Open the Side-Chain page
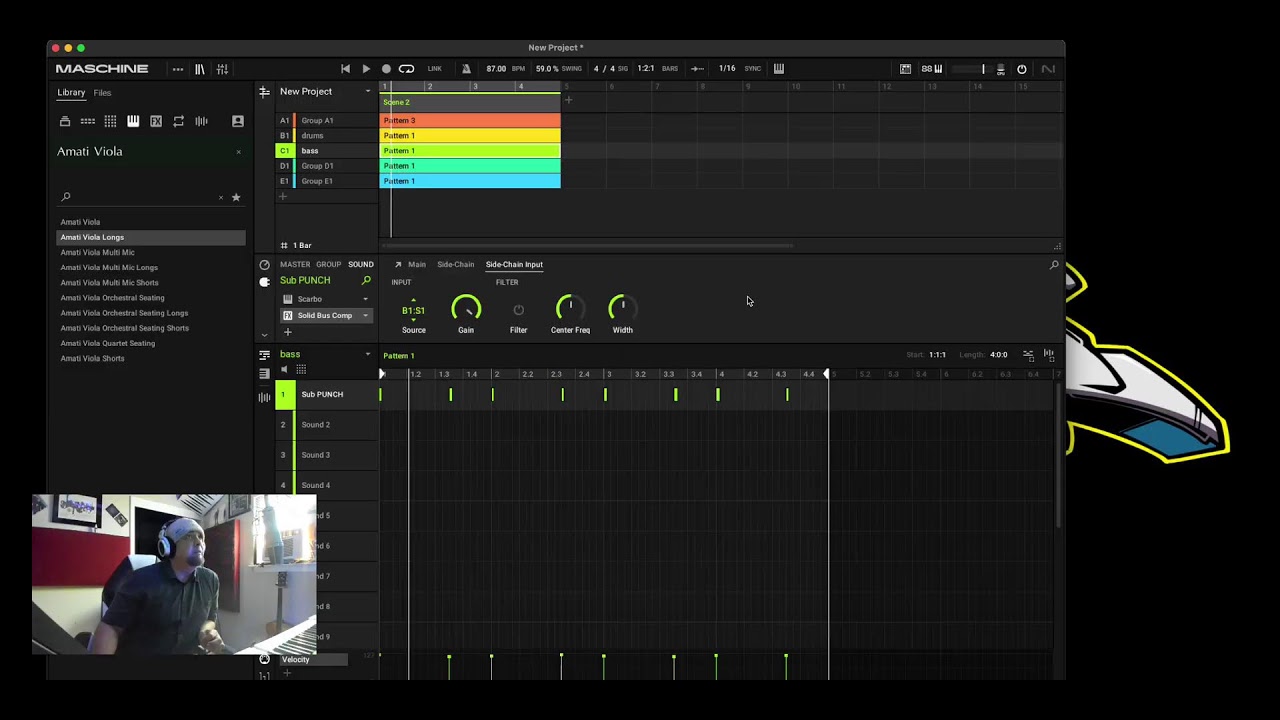This screenshot has width=1280, height=720. 456,265
